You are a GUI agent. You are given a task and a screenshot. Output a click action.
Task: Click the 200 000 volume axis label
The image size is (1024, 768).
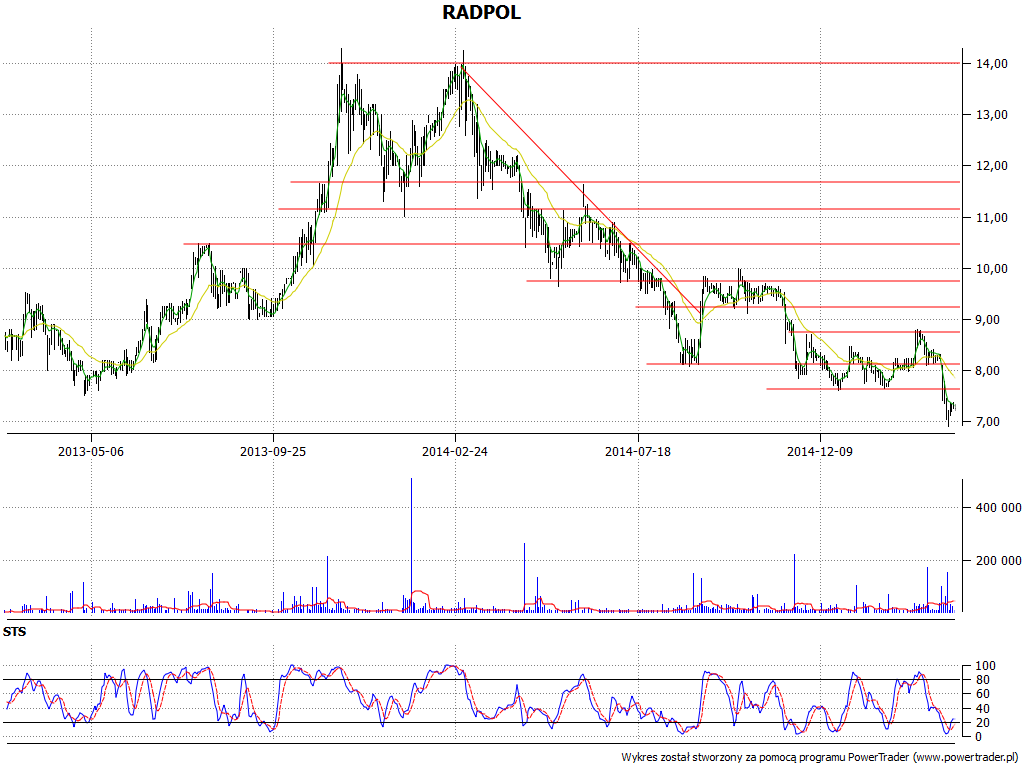point(998,561)
